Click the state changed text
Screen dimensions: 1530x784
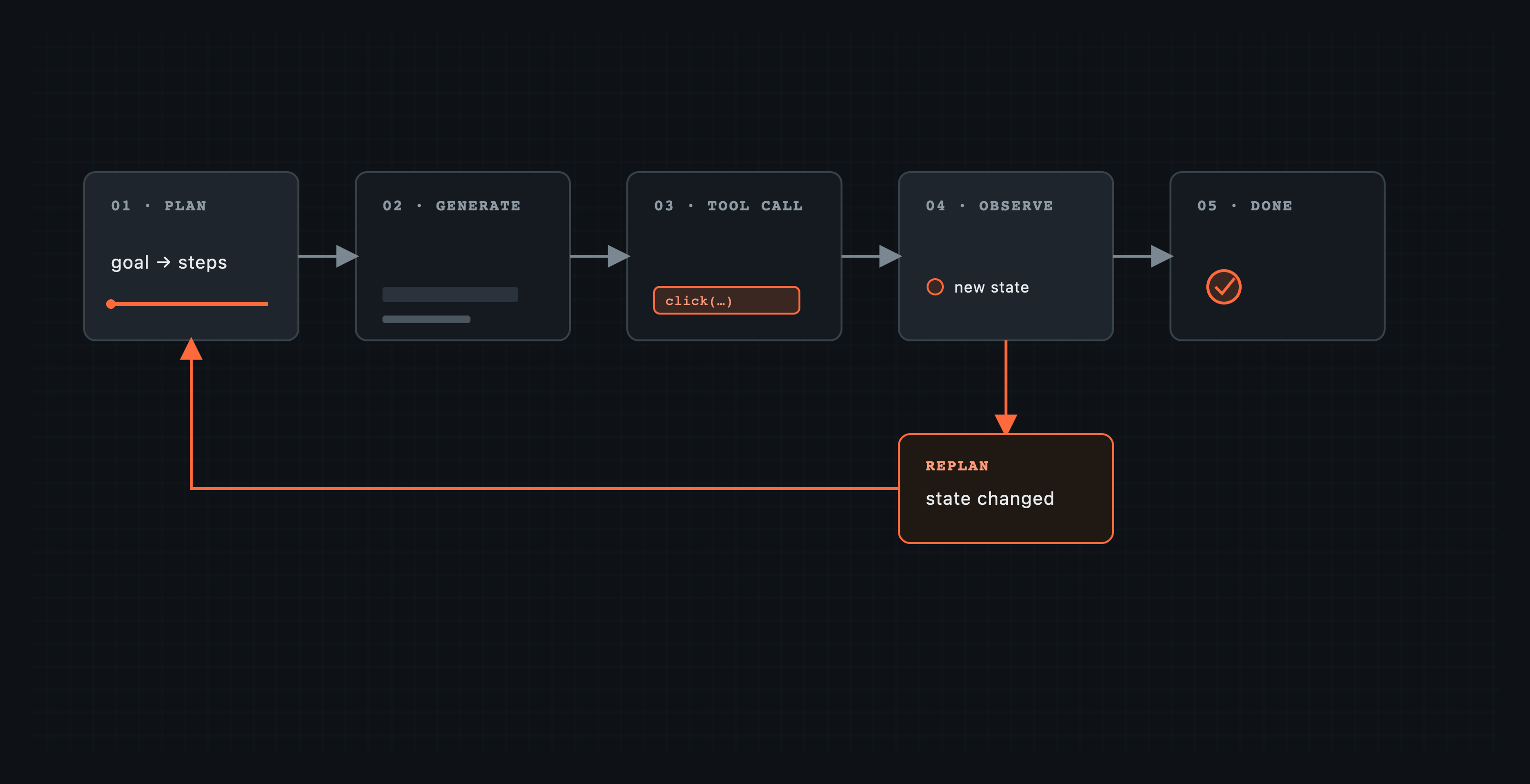990,498
